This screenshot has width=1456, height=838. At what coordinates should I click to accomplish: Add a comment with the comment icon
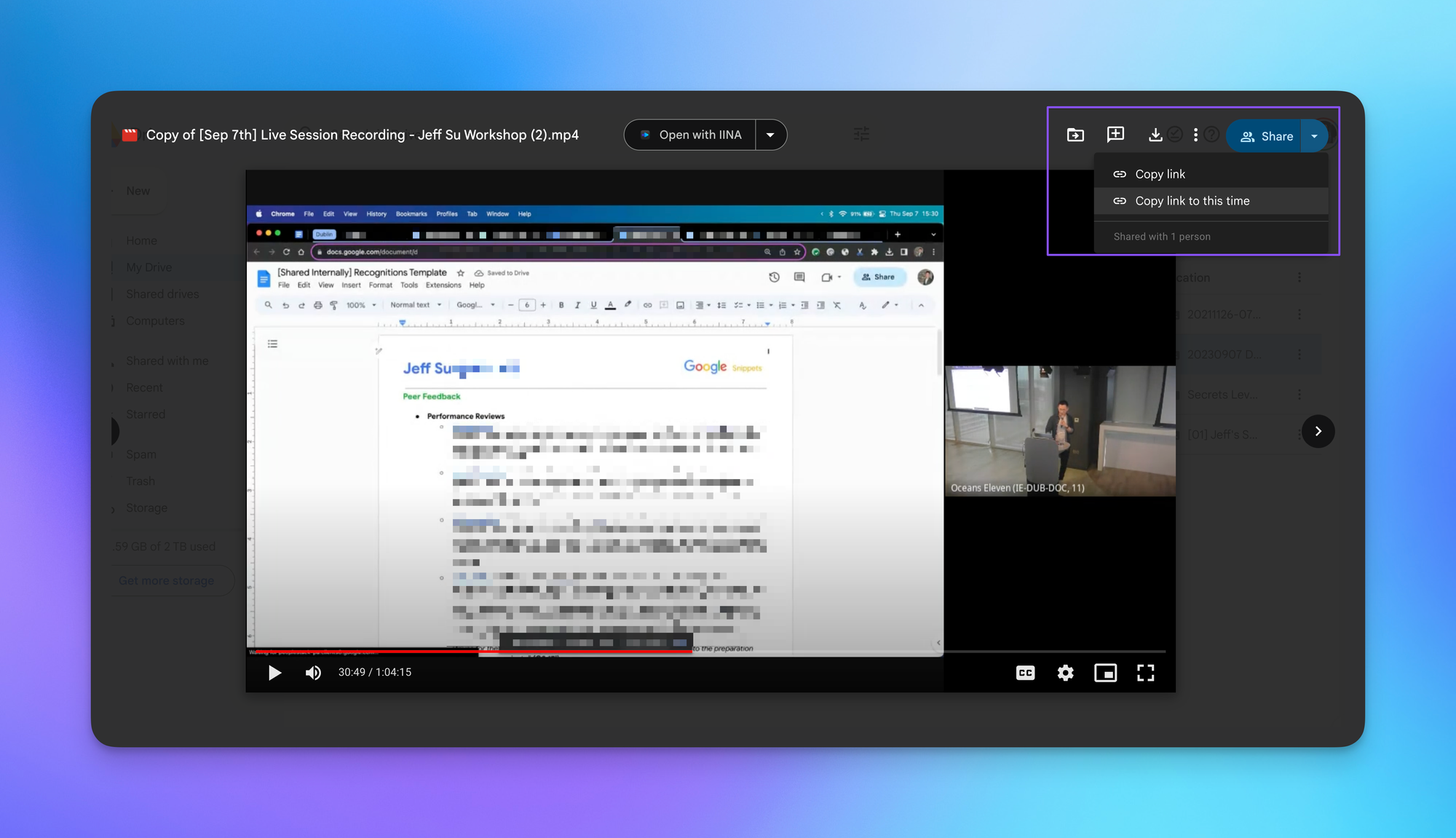click(1115, 134)
